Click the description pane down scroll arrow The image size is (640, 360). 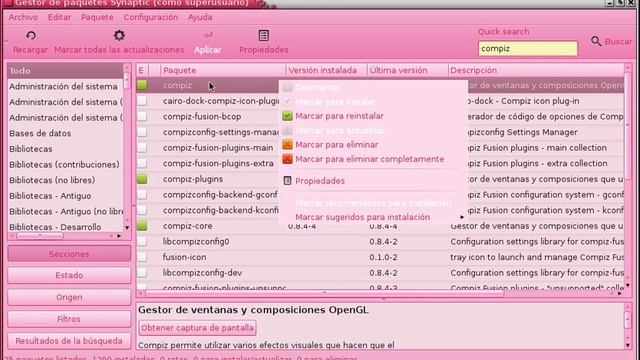click(x=628, y=346)
